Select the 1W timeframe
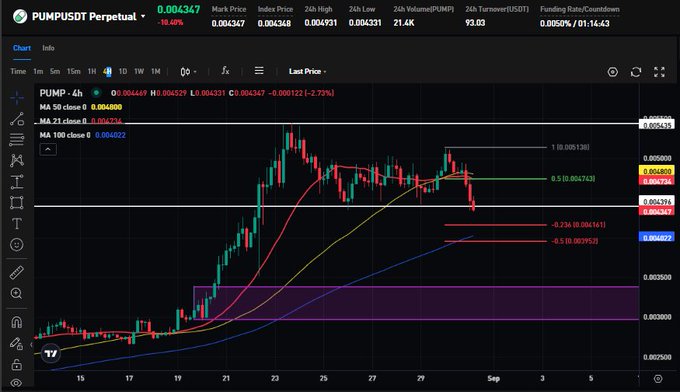Screen dimensions: 680x392 click(x=139, y=71)
